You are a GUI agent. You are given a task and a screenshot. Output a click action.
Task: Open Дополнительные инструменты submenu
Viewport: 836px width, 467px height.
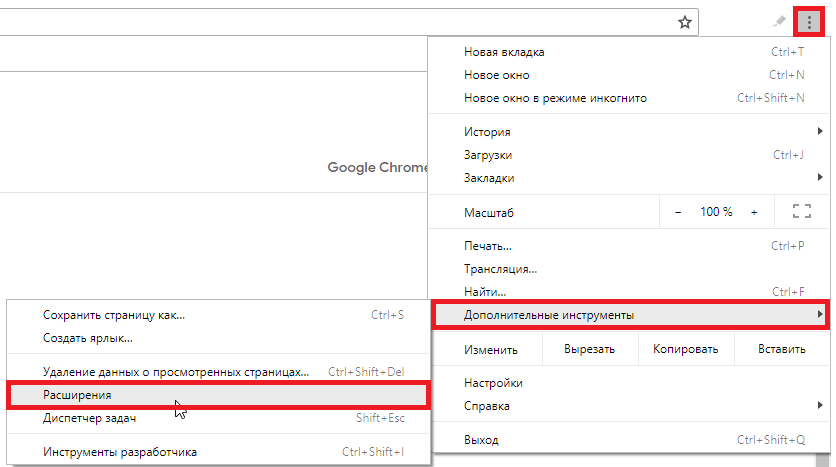(630, 315)
